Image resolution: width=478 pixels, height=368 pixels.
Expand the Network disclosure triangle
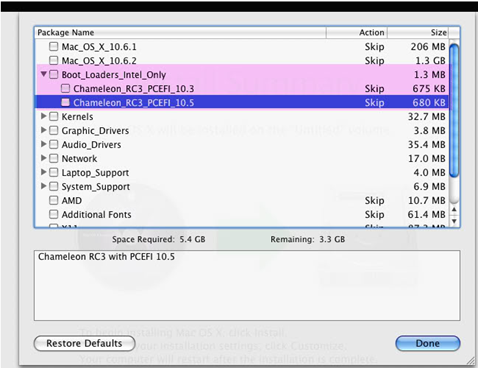coord(43,158)
